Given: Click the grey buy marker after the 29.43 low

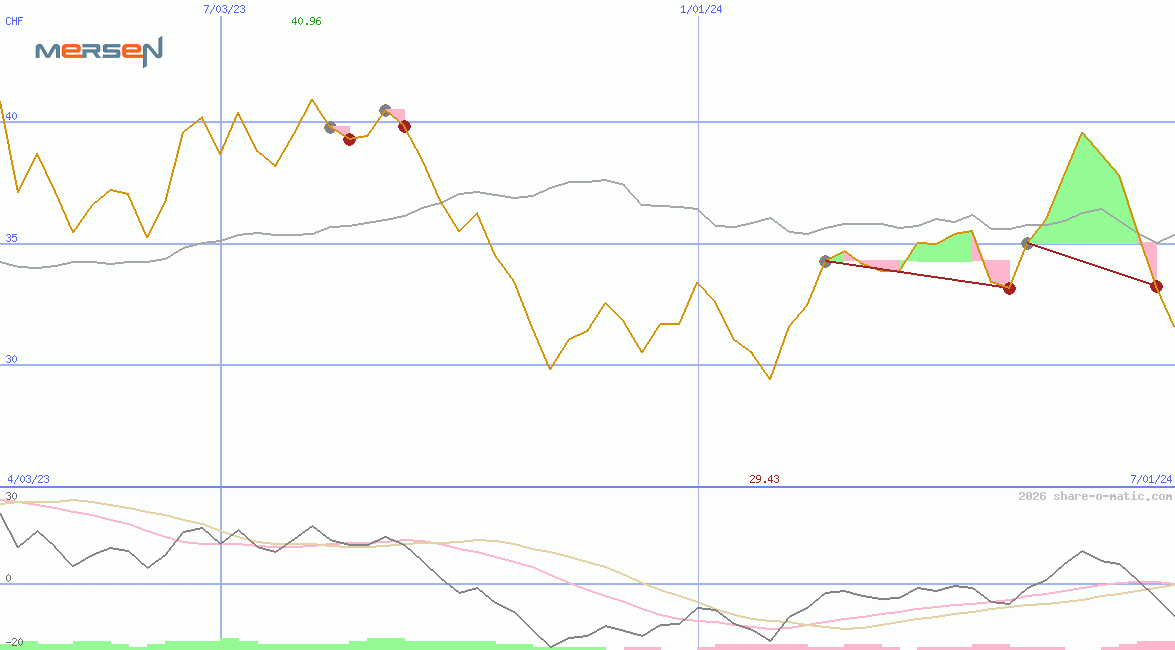Looking at the screenshot, I should [825, 261].
